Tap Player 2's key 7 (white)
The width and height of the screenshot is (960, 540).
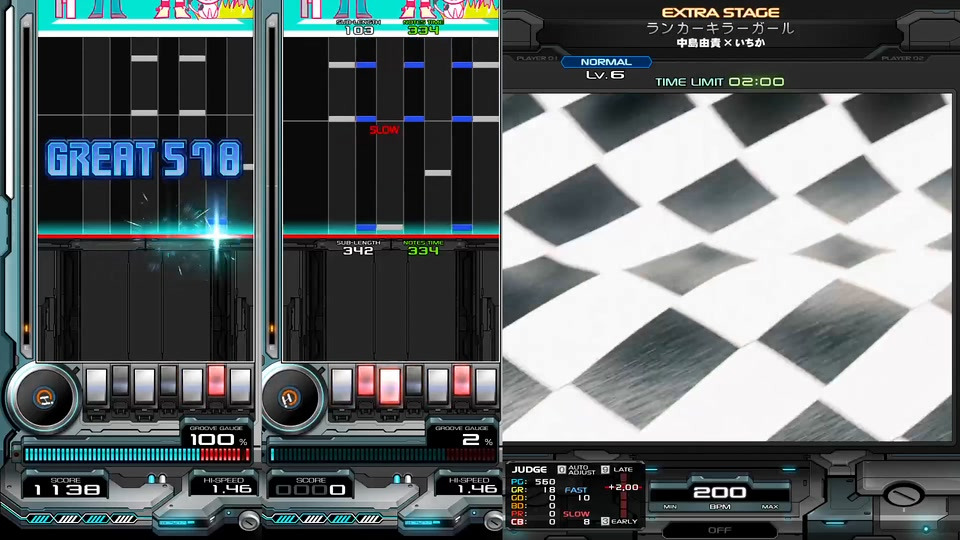point(486,385)
